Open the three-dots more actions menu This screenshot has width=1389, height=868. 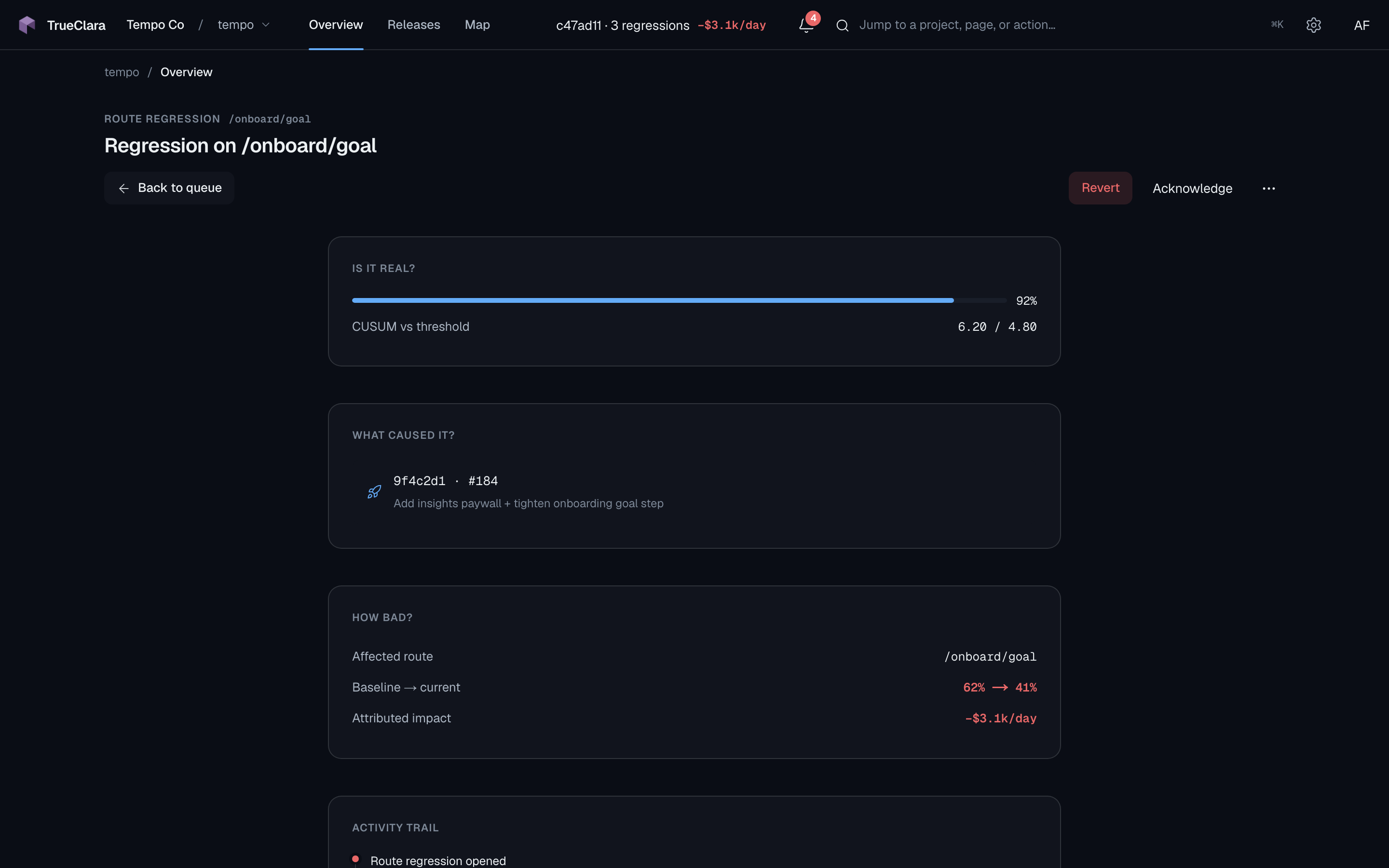1268,188
